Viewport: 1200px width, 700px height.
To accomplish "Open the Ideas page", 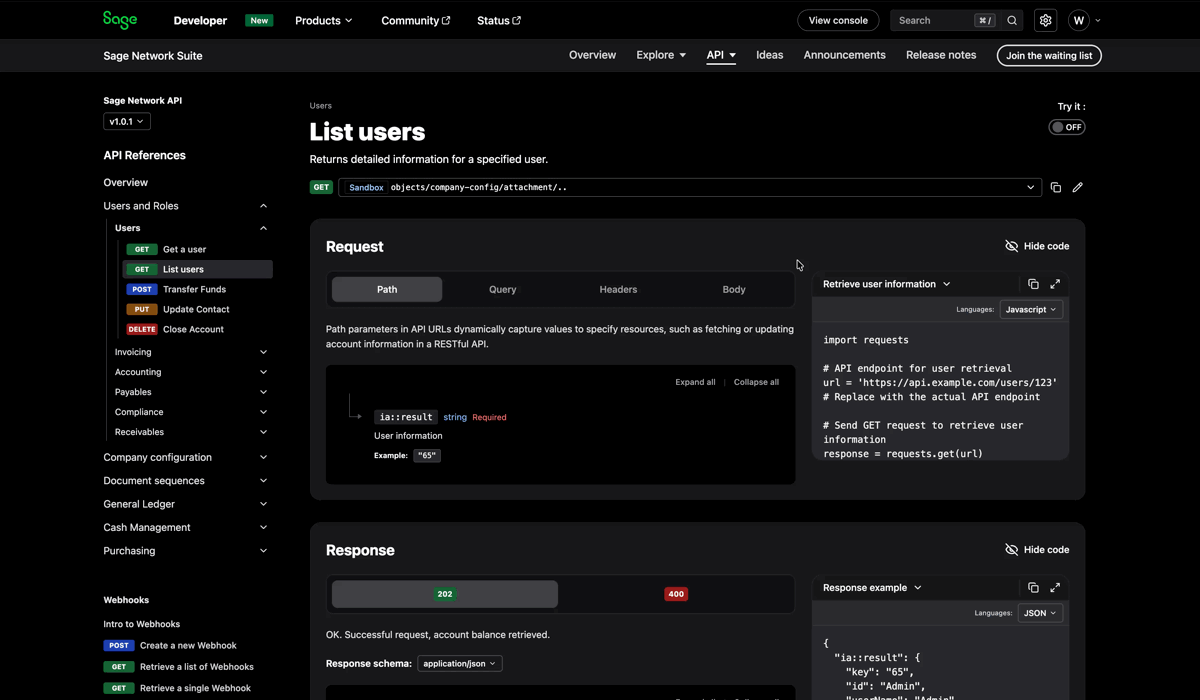I will click(770, 55).
